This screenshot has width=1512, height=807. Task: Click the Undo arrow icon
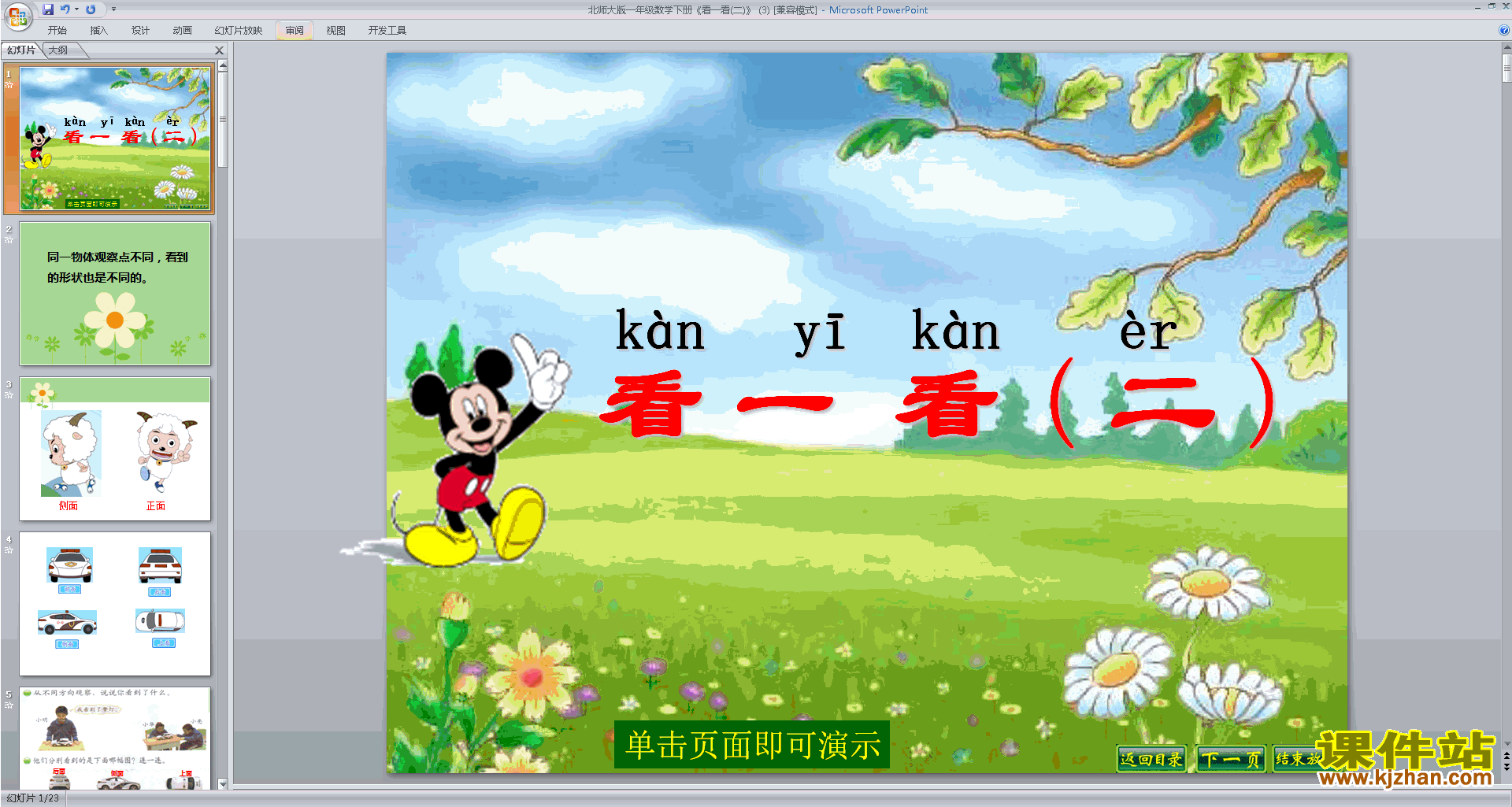click(x=65, y=9)
